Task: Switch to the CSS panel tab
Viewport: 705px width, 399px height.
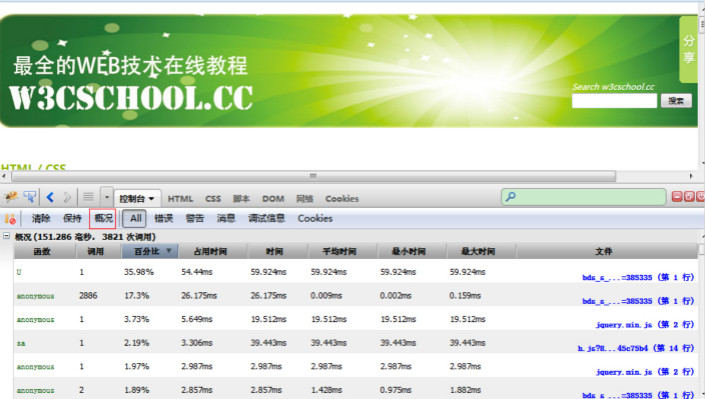Action: (x=213, y=198)
